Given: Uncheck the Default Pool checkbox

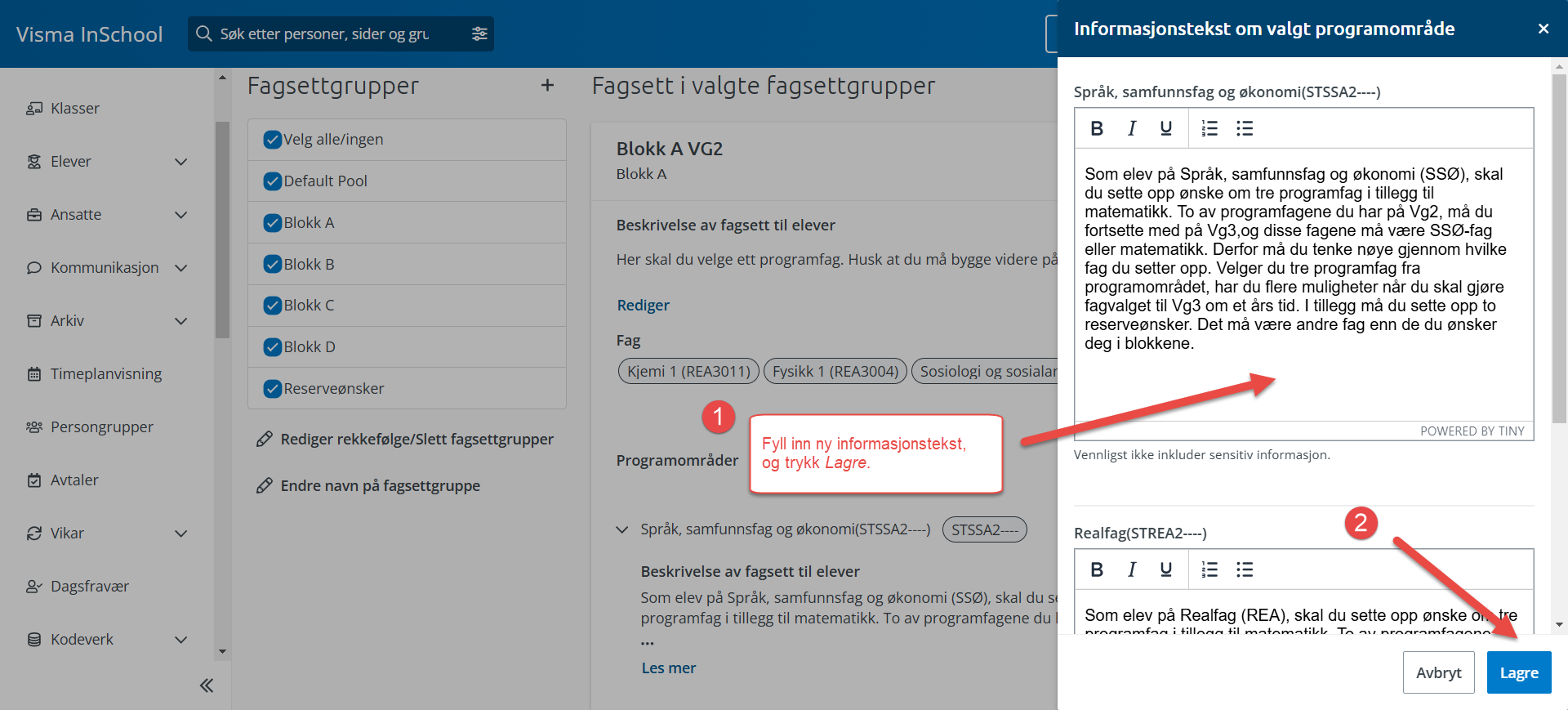Looking at the screenshot, I should (x=273, y=181).
